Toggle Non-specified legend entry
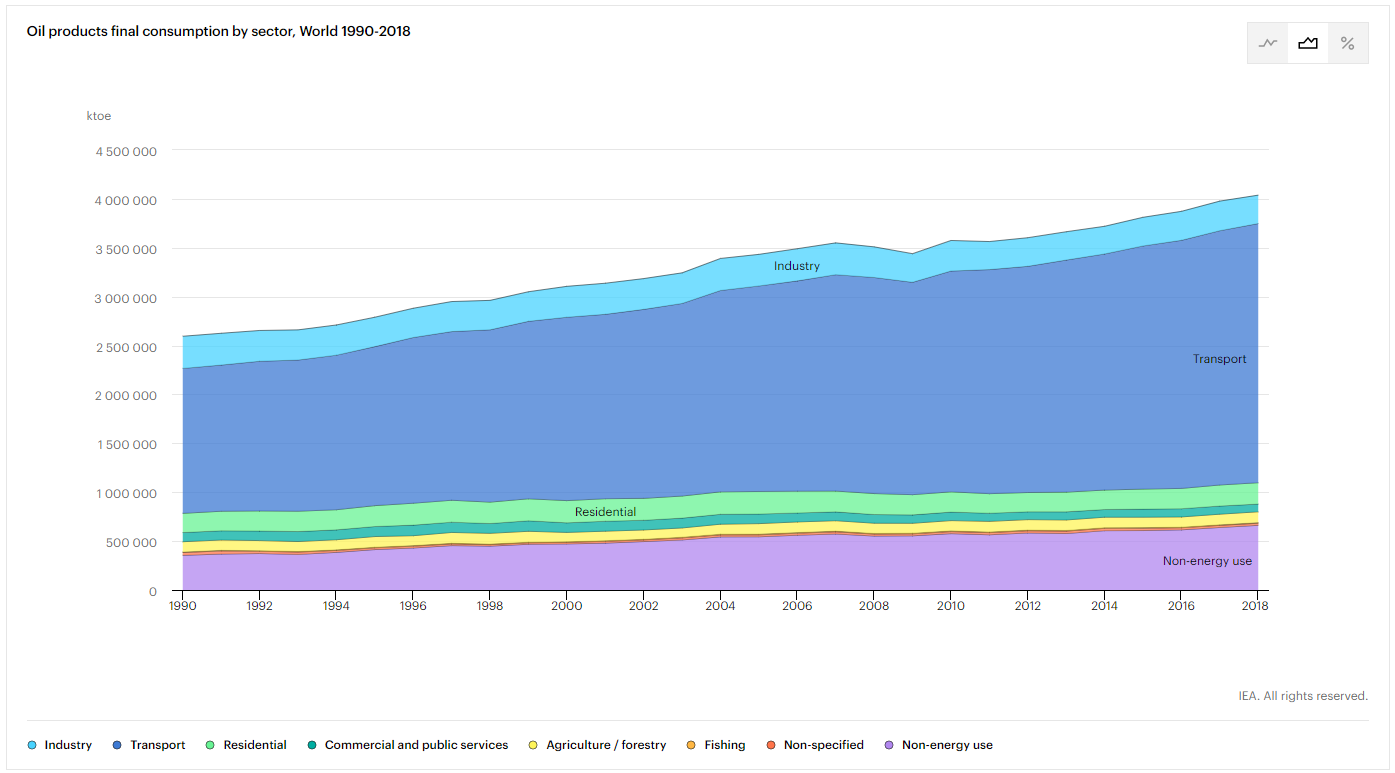Viewport: 1395px width, 773px height. [x=815, y=745]
